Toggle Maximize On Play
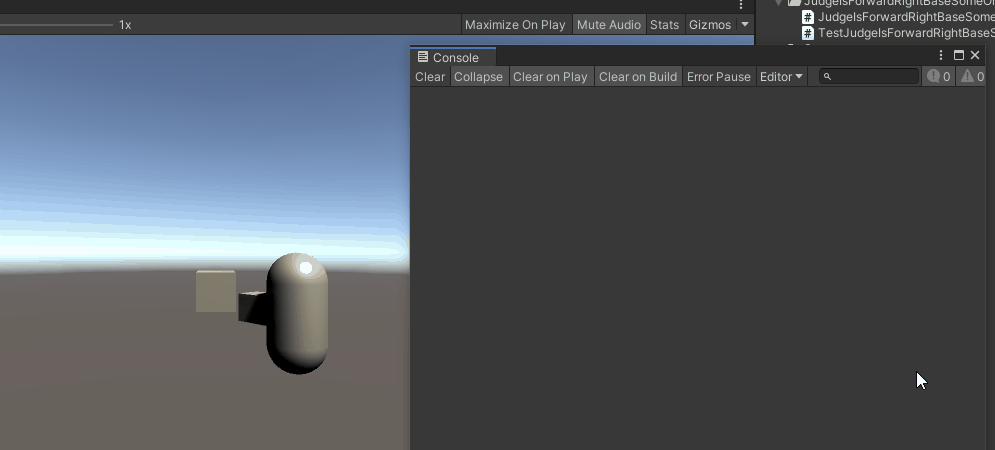Screen dimensions: 995x450 515,25
